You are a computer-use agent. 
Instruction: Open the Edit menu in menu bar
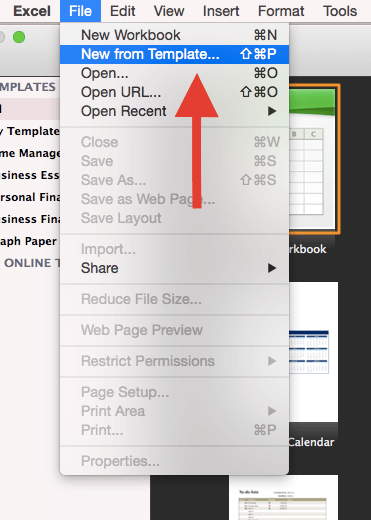point(123,11)
